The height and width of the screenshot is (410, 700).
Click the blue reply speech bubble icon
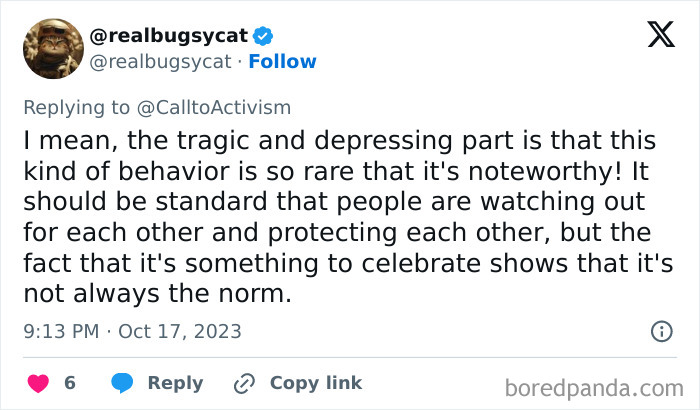click(x=122, y=383)
